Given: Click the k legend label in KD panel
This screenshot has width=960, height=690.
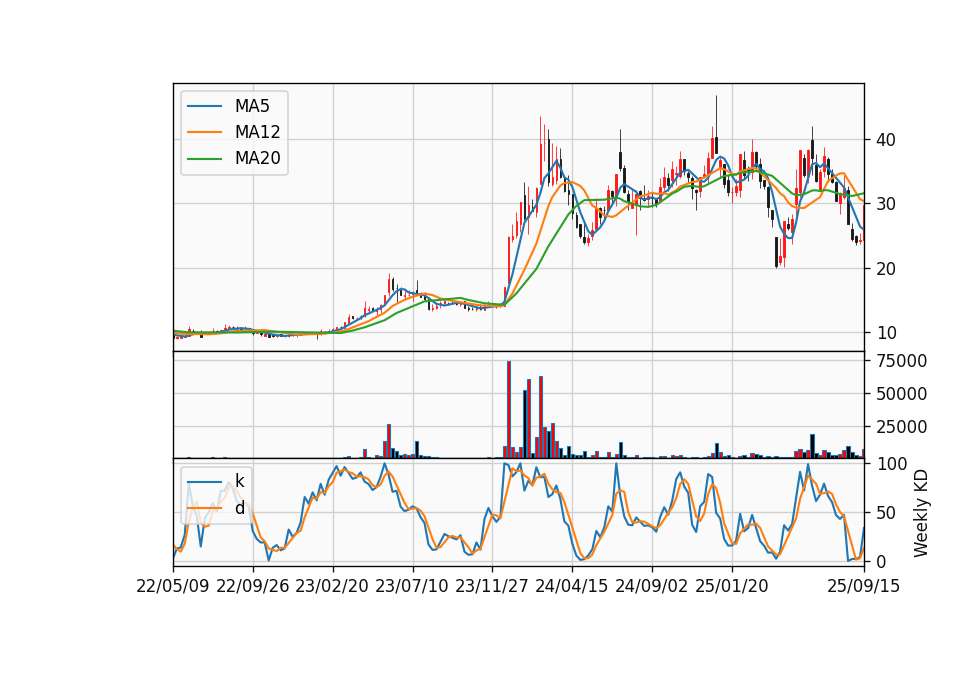Looking at the screenshot, I should [x=239, y=481].
